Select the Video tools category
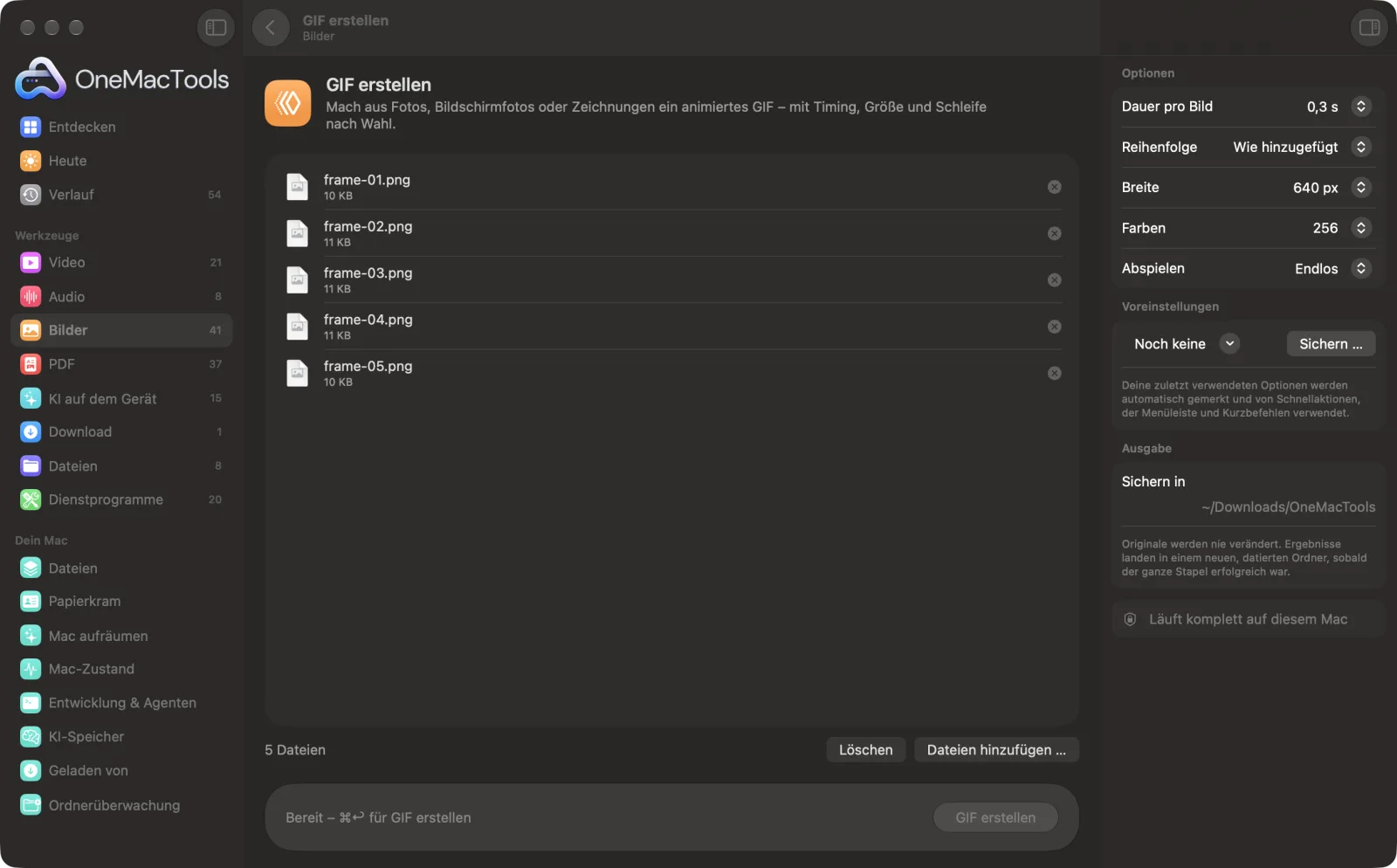The height and width of the screenshot is (868, 1397). 121,262
